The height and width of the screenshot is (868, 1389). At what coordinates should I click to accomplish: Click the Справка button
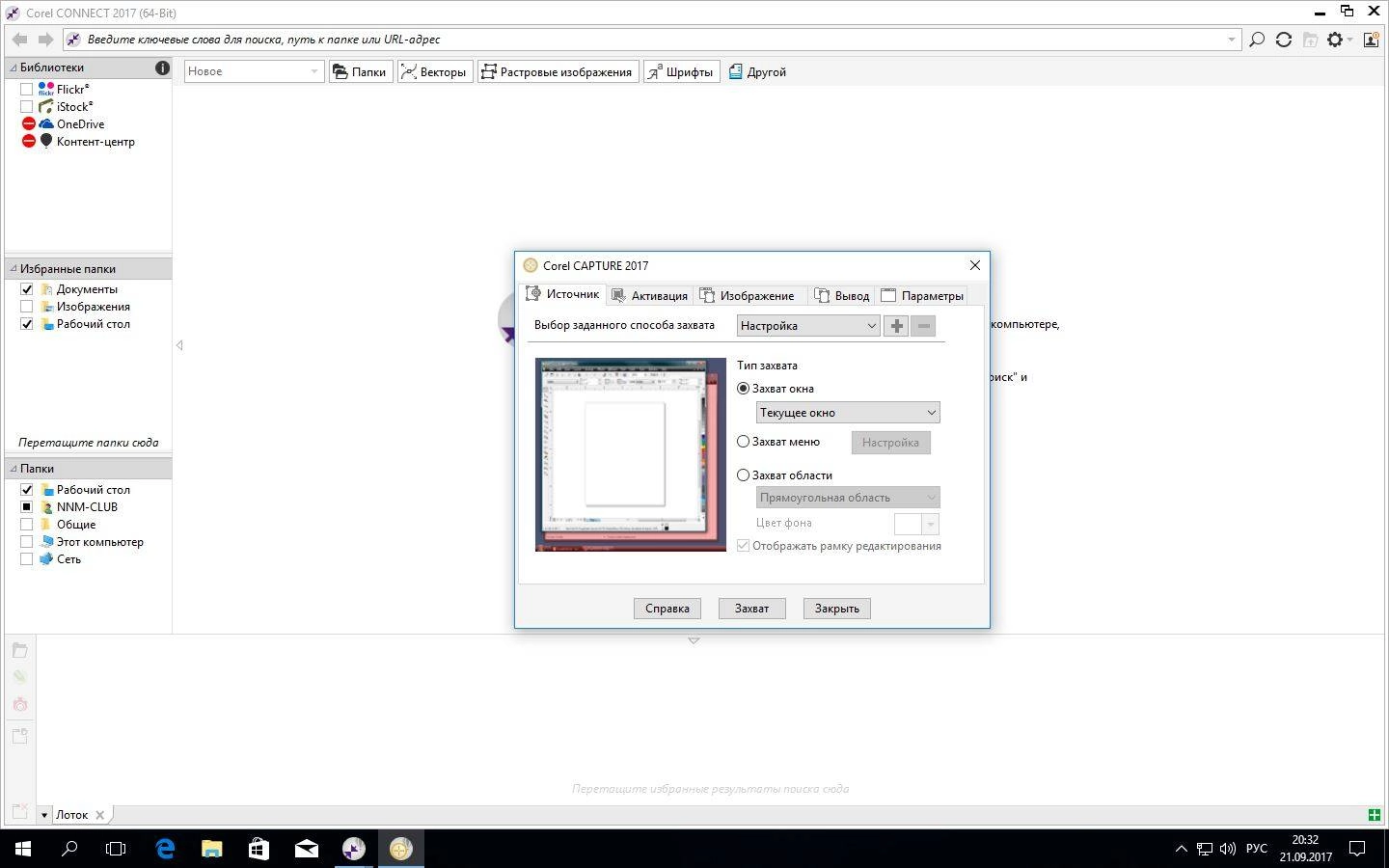pos(667,609)
